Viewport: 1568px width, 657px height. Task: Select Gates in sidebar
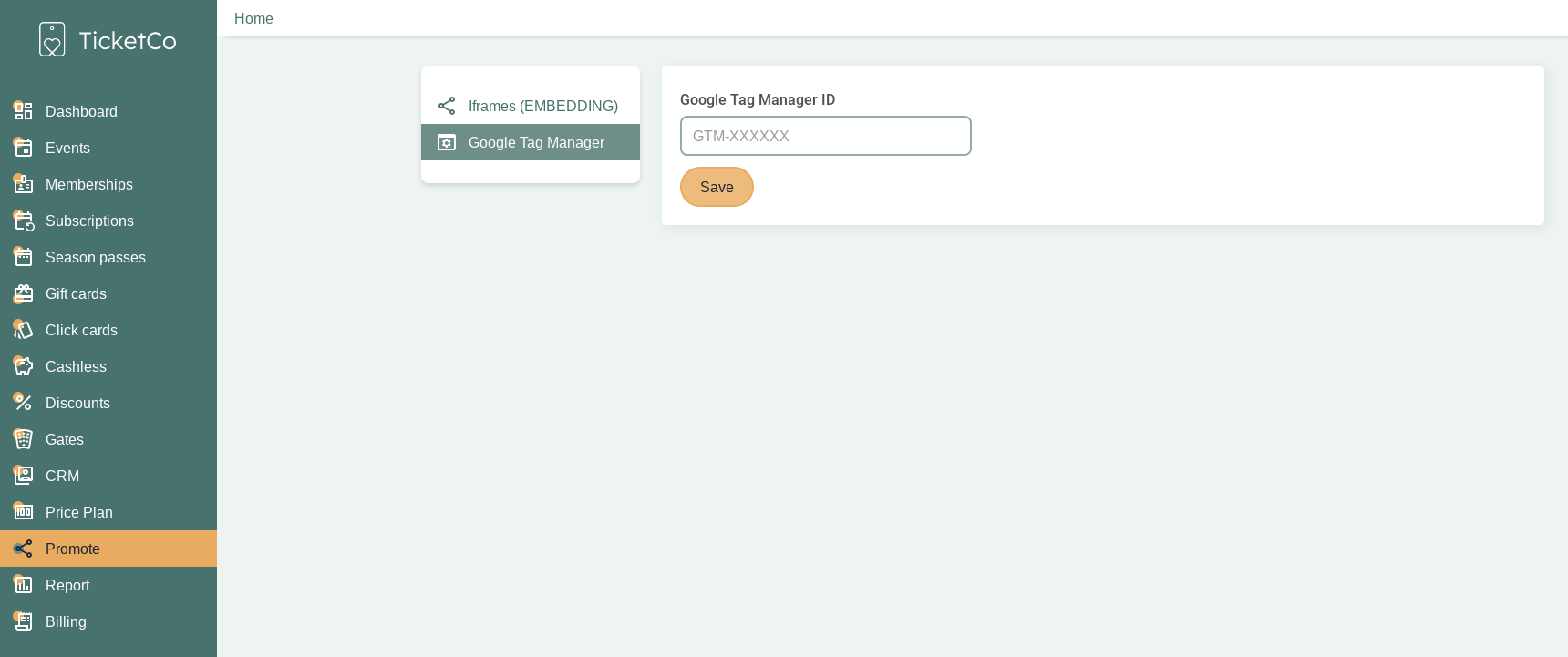coord(108,439)
